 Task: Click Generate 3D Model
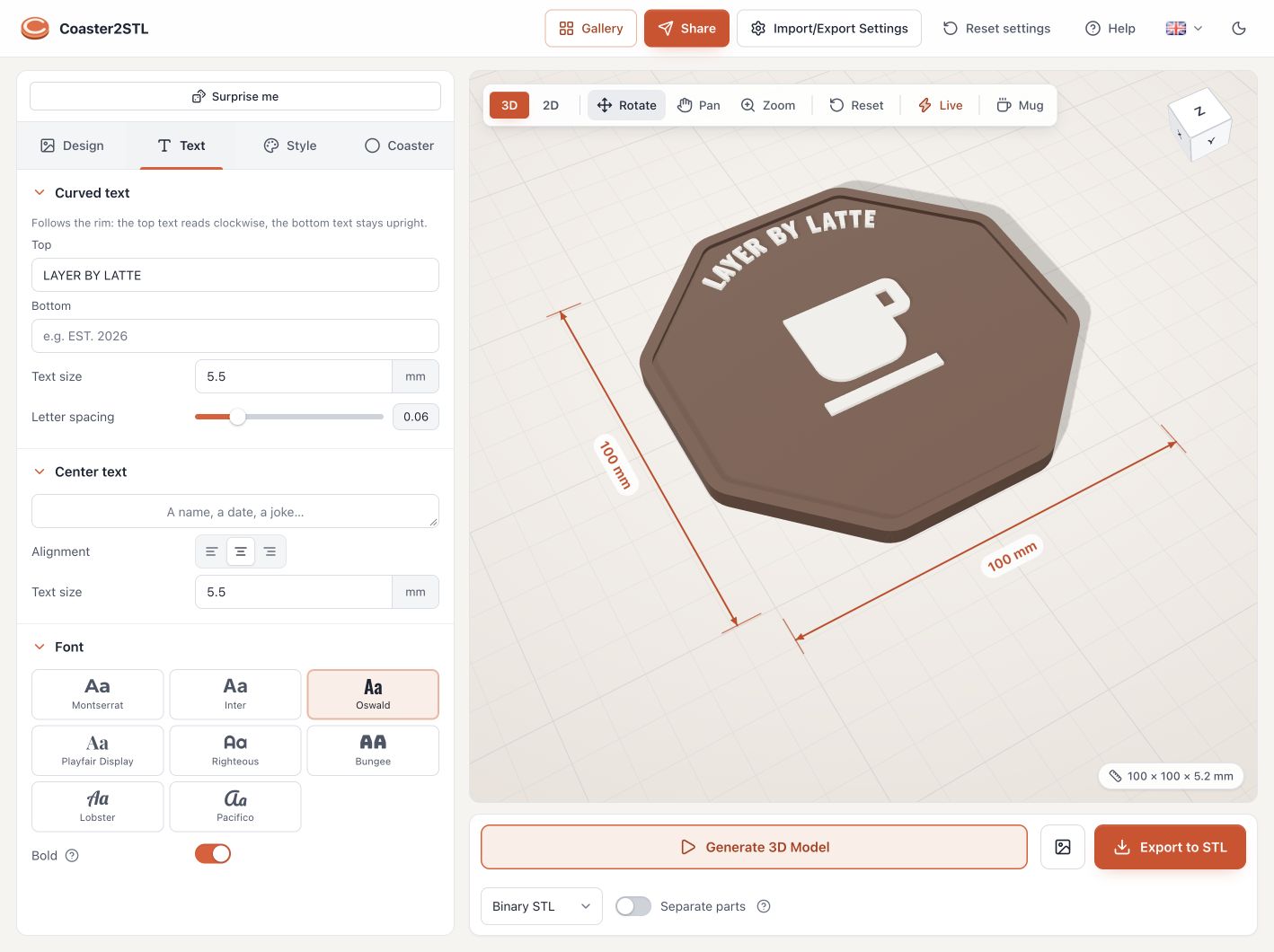pos(754,847)
